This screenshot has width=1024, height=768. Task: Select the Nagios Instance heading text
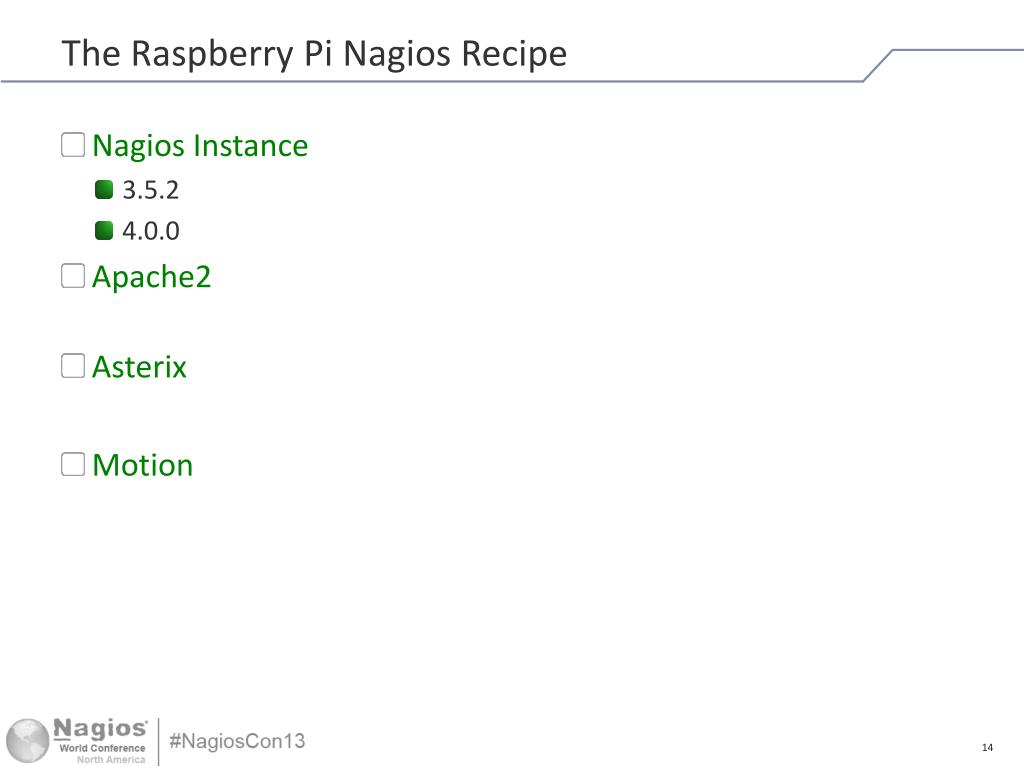200,146
